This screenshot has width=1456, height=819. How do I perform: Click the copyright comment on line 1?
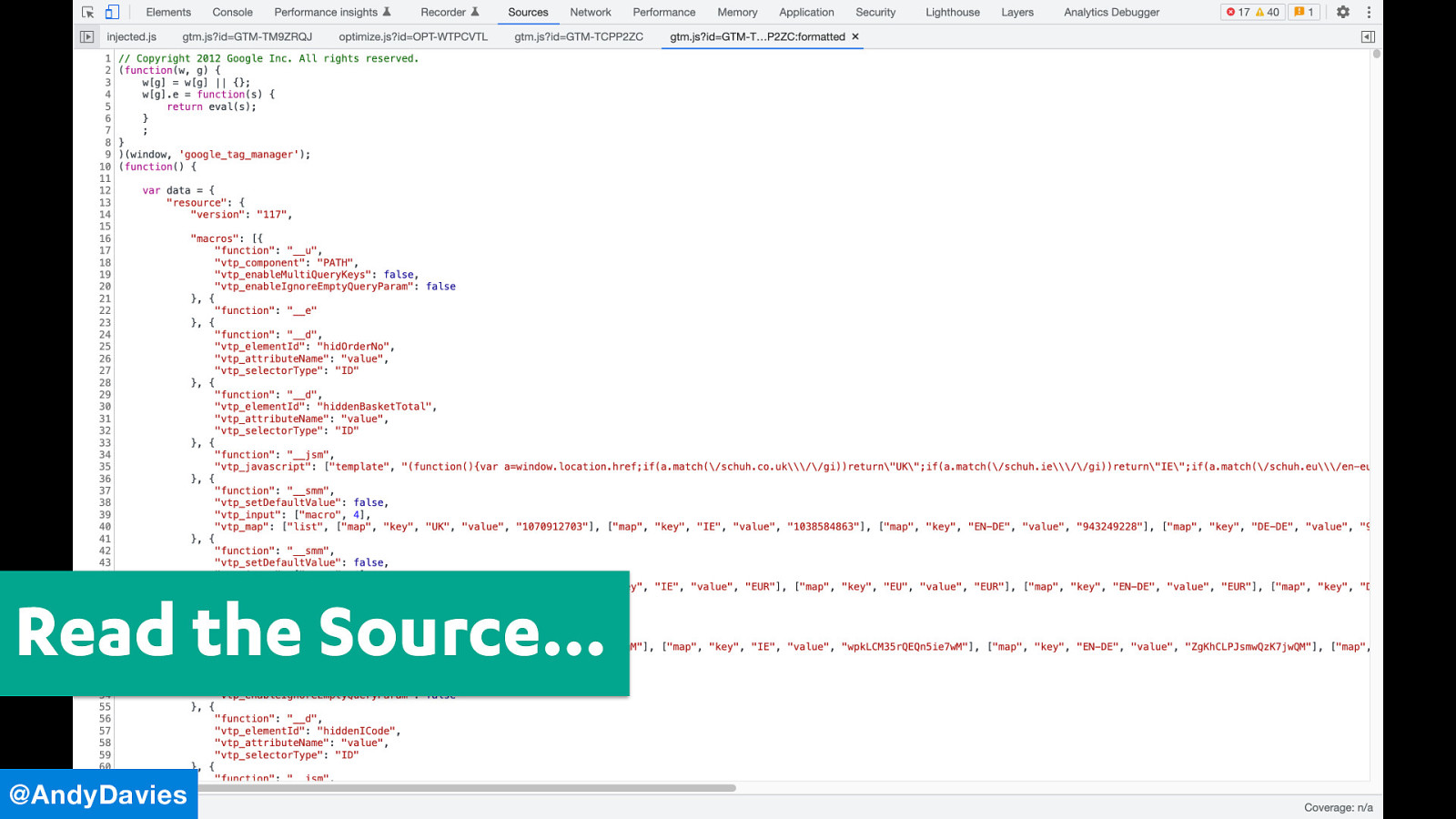coord(268,58)
